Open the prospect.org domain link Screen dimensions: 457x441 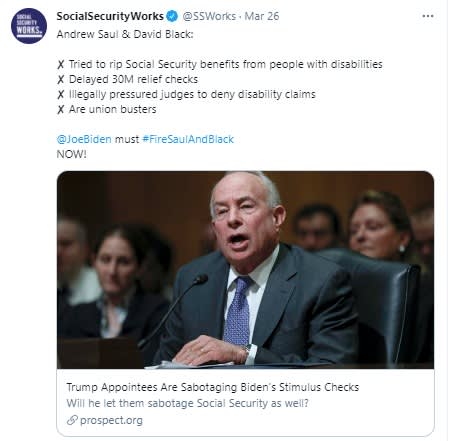click(111, 420)
